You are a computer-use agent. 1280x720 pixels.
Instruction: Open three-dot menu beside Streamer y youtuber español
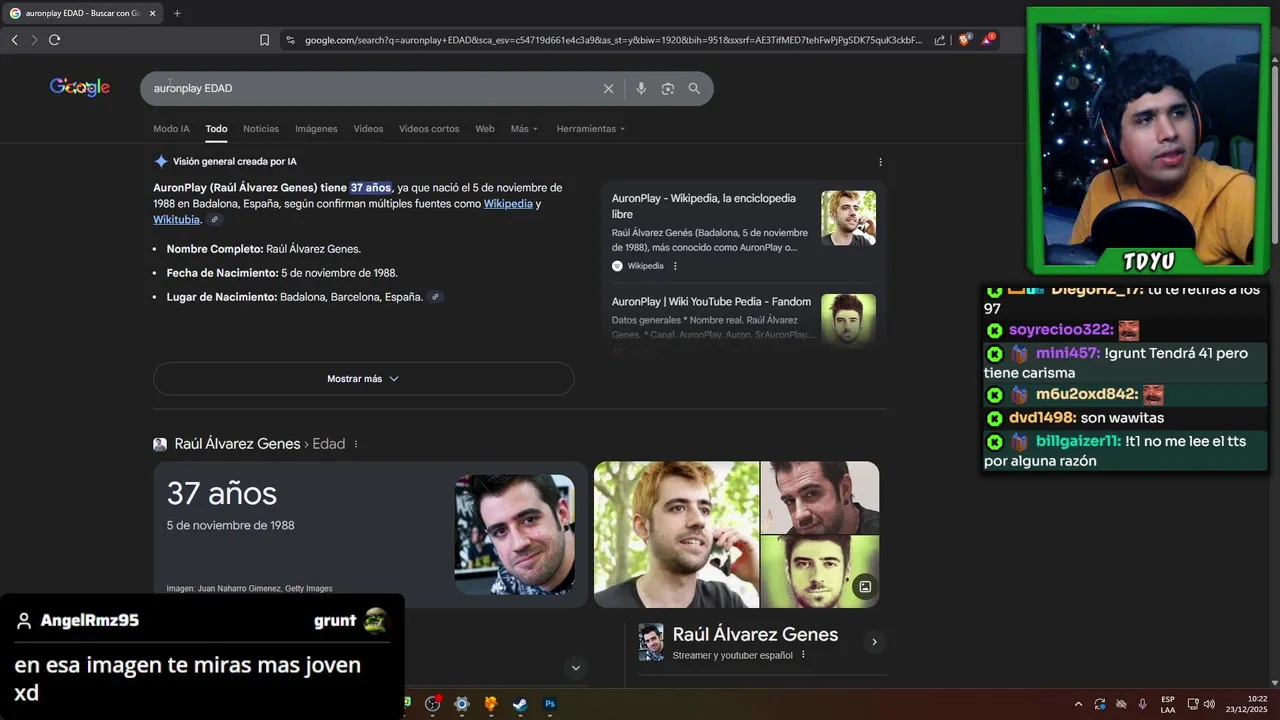click(x=803, y=655)
